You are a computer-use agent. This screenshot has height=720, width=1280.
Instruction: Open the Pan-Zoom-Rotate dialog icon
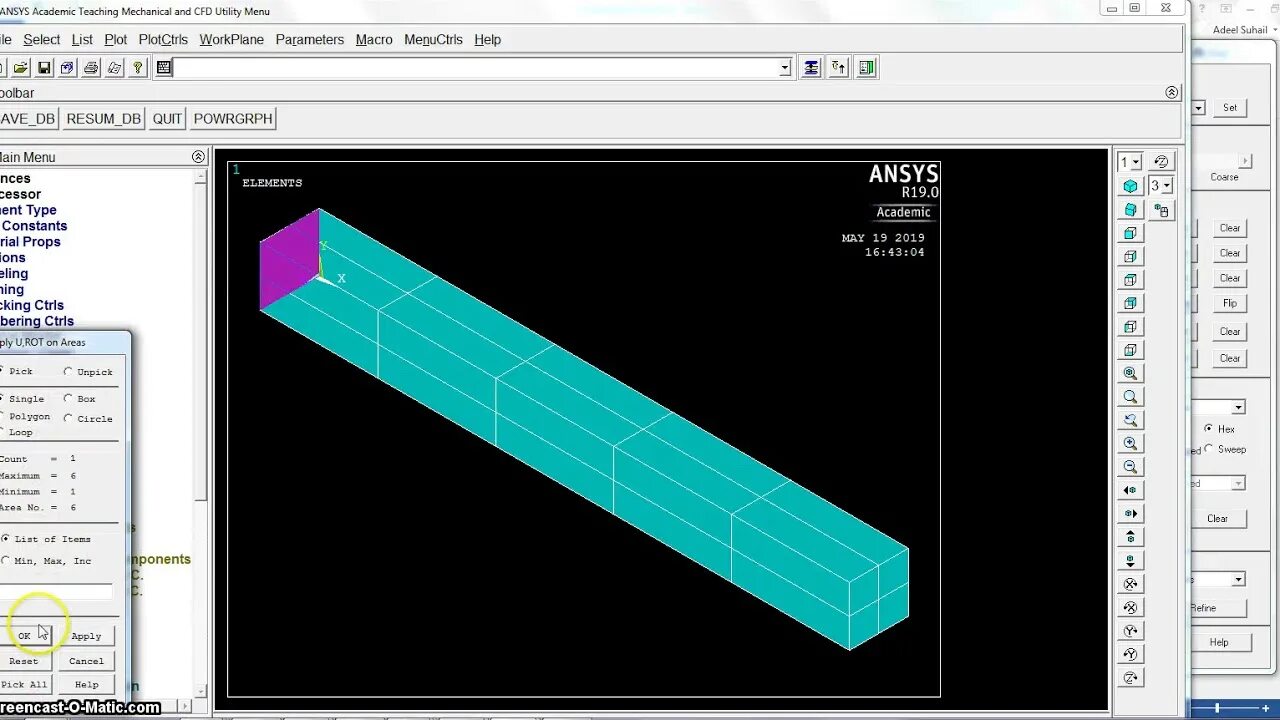(x=67, y=68)
